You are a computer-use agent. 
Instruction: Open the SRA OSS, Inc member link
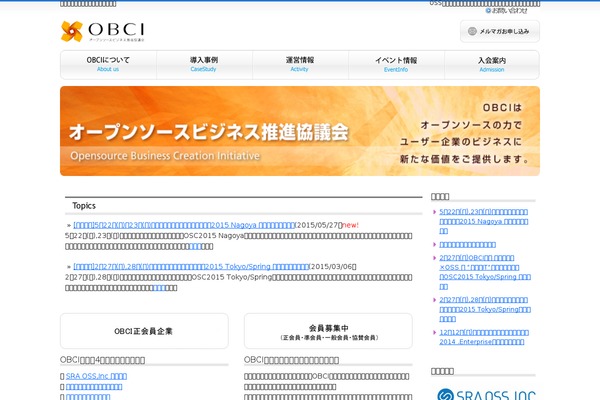96,376
